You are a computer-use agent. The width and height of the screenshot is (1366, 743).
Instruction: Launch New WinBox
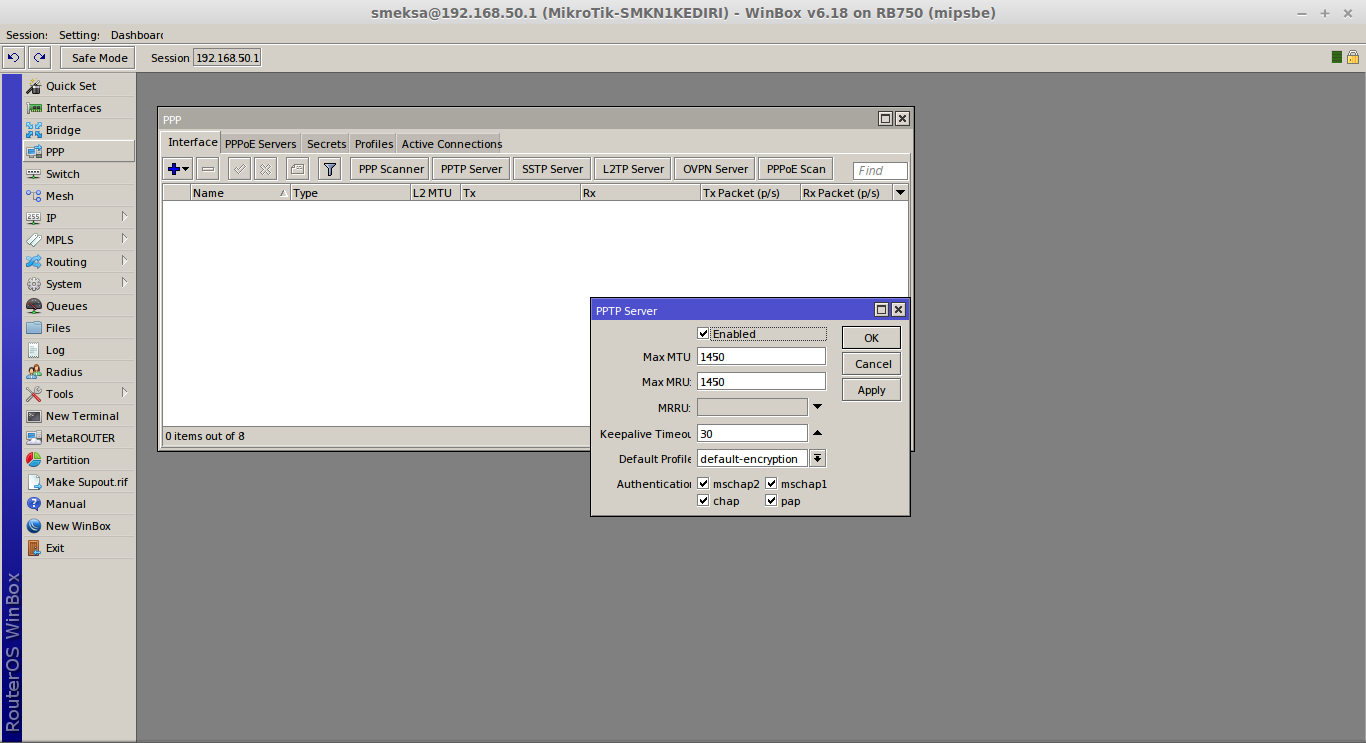click(79, 526)
